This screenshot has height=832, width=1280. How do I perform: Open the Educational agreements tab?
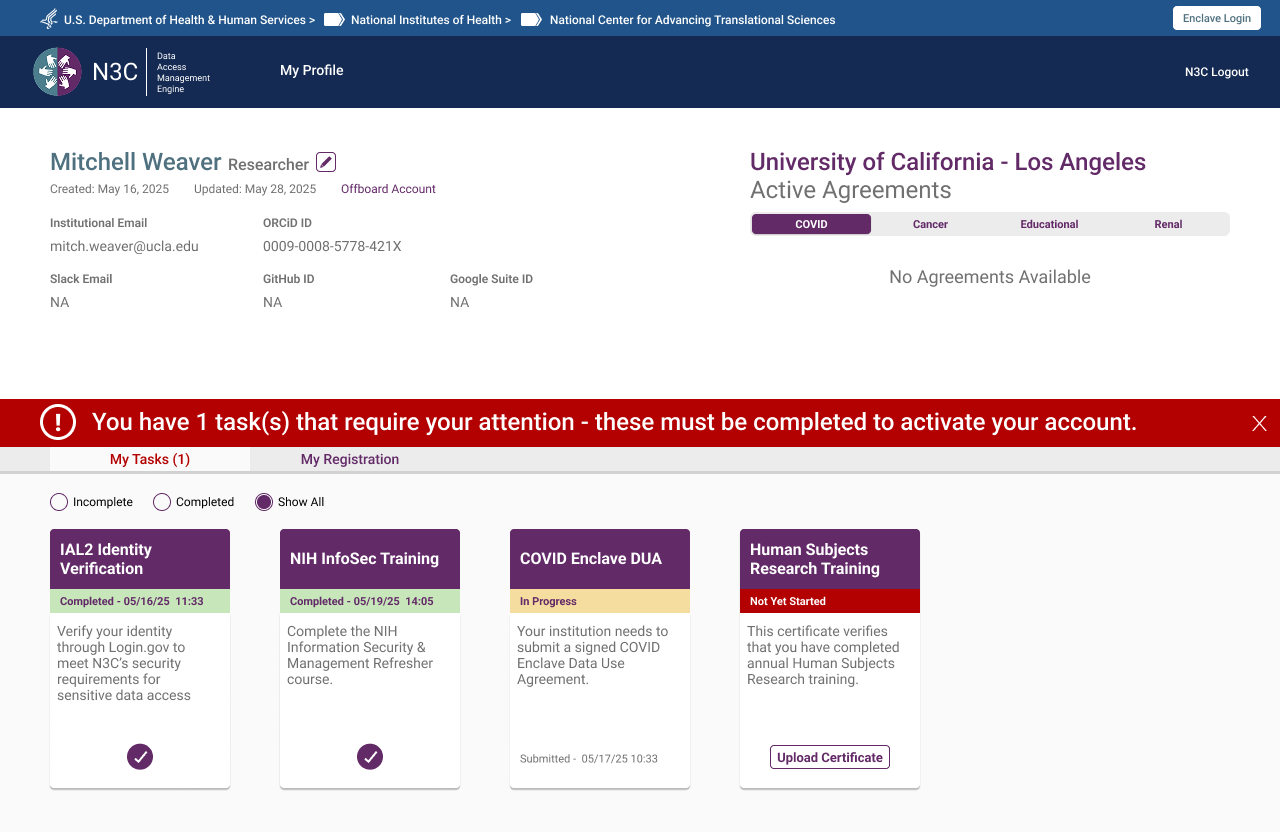click(x=1049, y=224)
